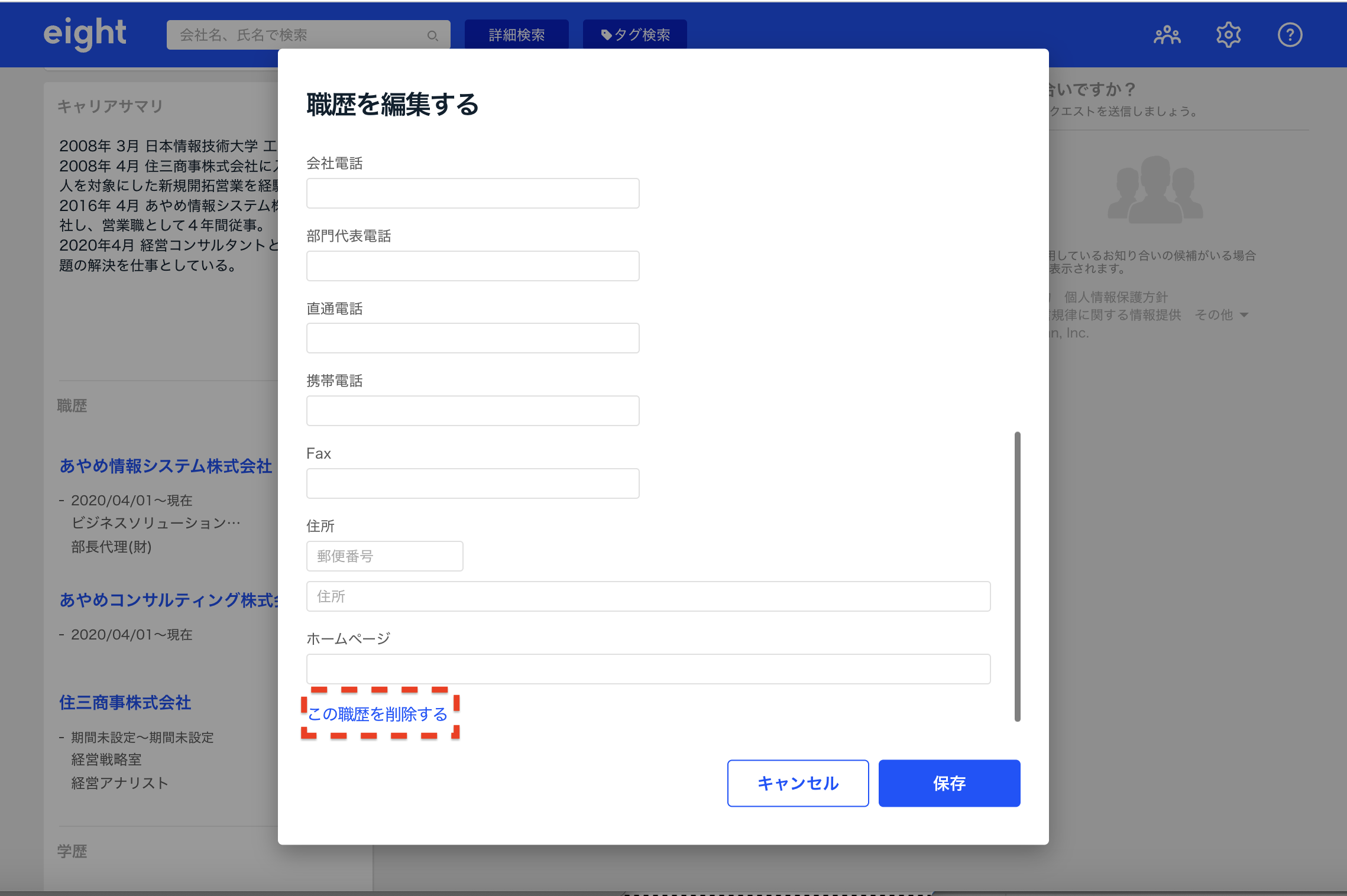The width and height of the screenshot is (1347, 896).
Task: Open the settings gear icon
Action: pos(1228,35)
